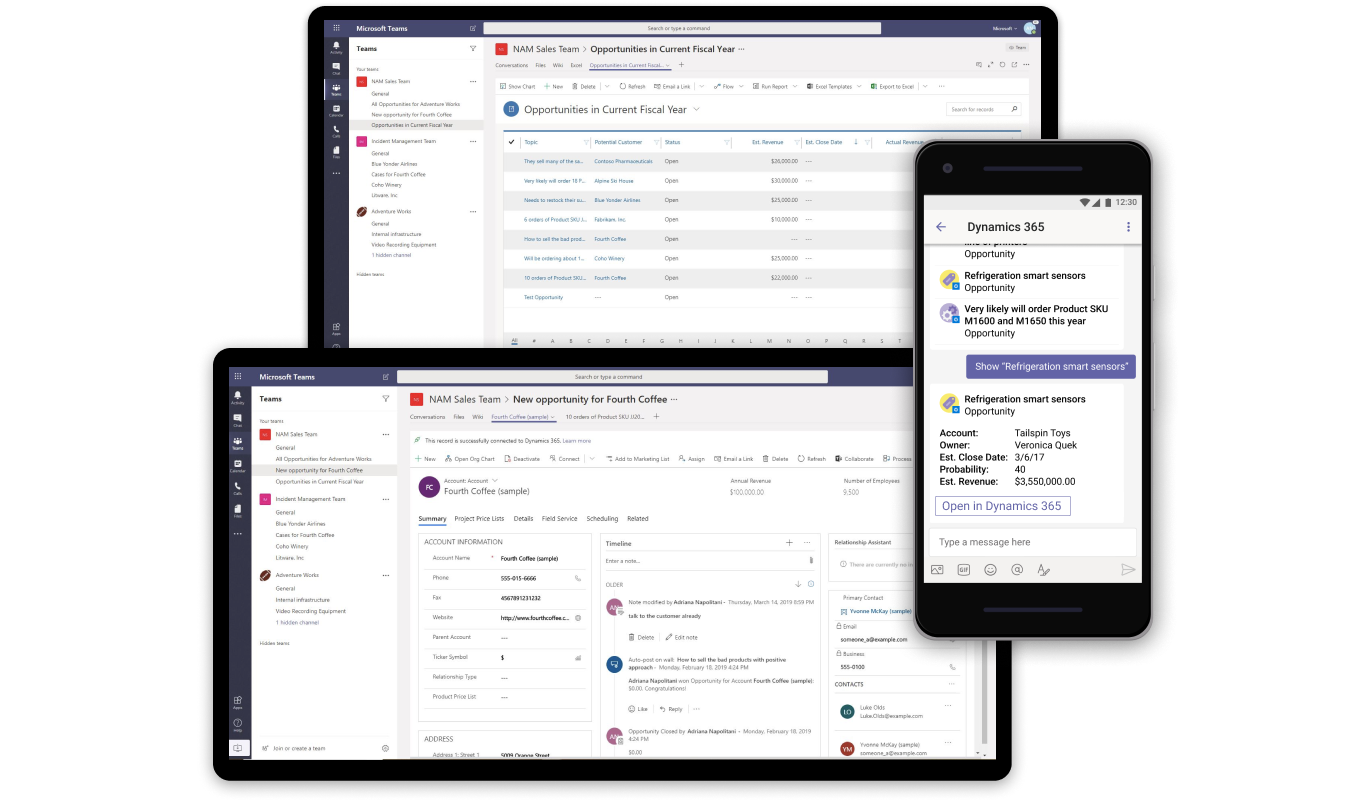This screenshot has height=802, width=1366.
Task: Click Export to Excel in the top tablet toolbar
Action: coord(892,87)
